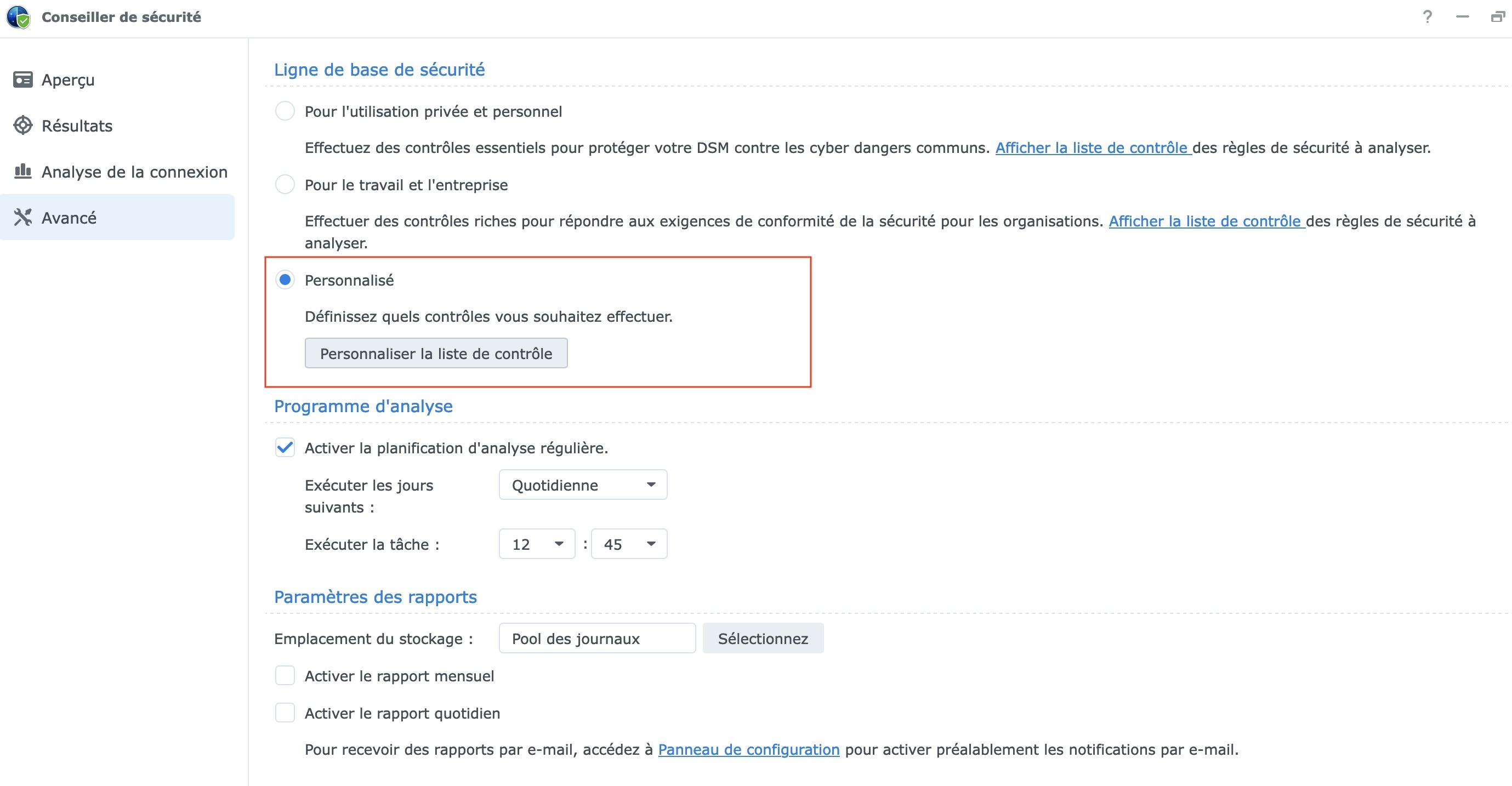The width and height of the screenshot is (1512, 786).
Task: Enable the daily report checkbox
Action: (285, 713)
